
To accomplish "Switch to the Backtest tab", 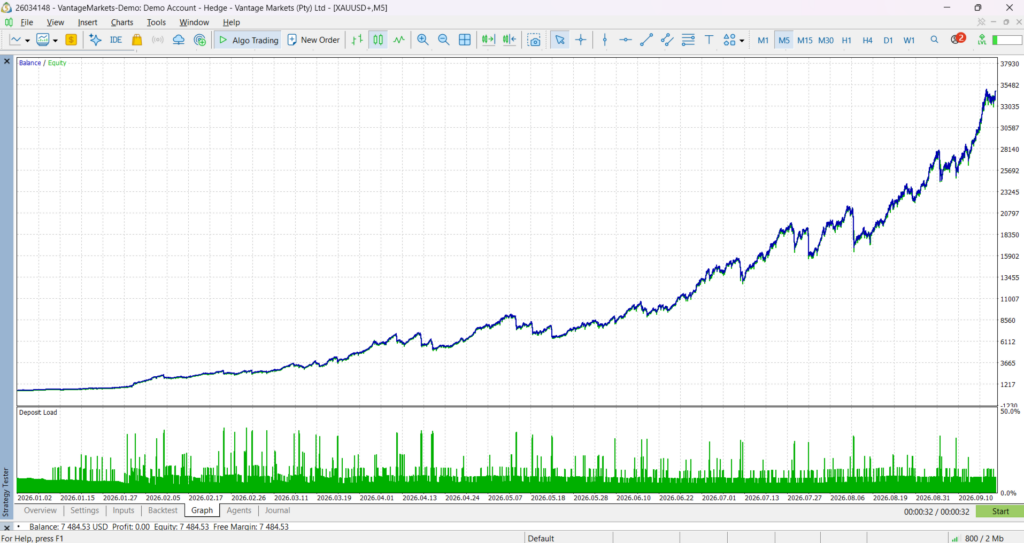I will coord(163,510).
